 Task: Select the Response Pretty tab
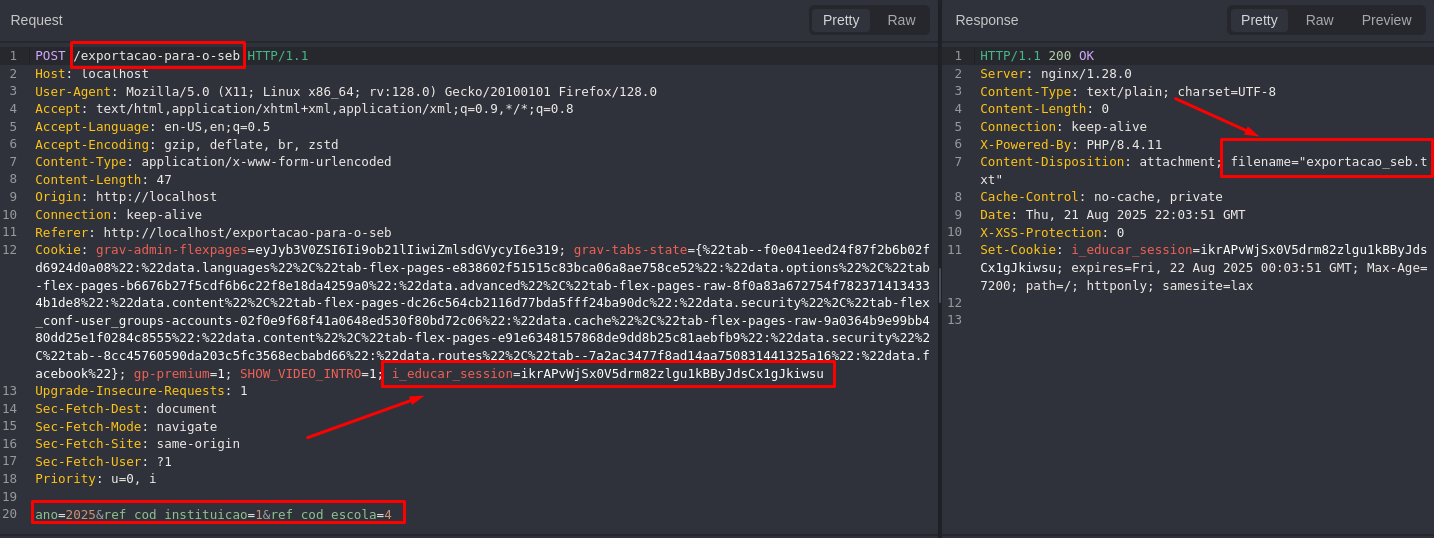[1259, 20]
